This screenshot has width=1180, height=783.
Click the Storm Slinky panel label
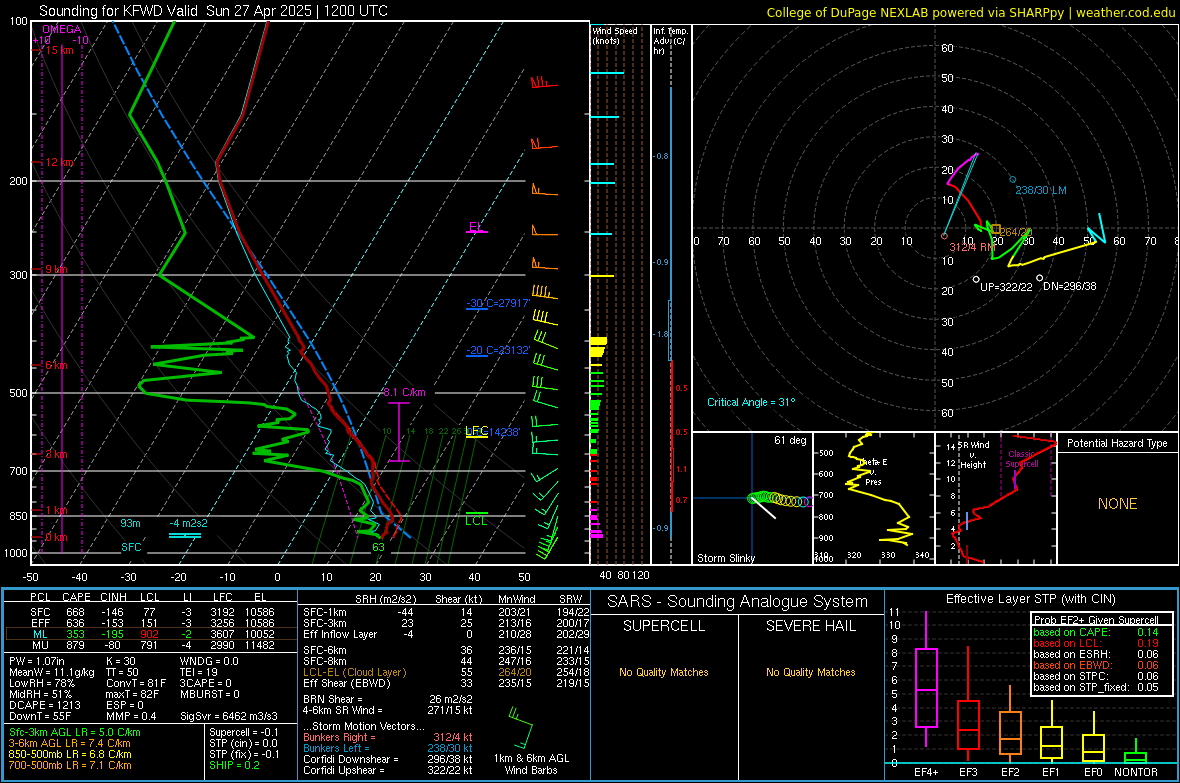725,558
